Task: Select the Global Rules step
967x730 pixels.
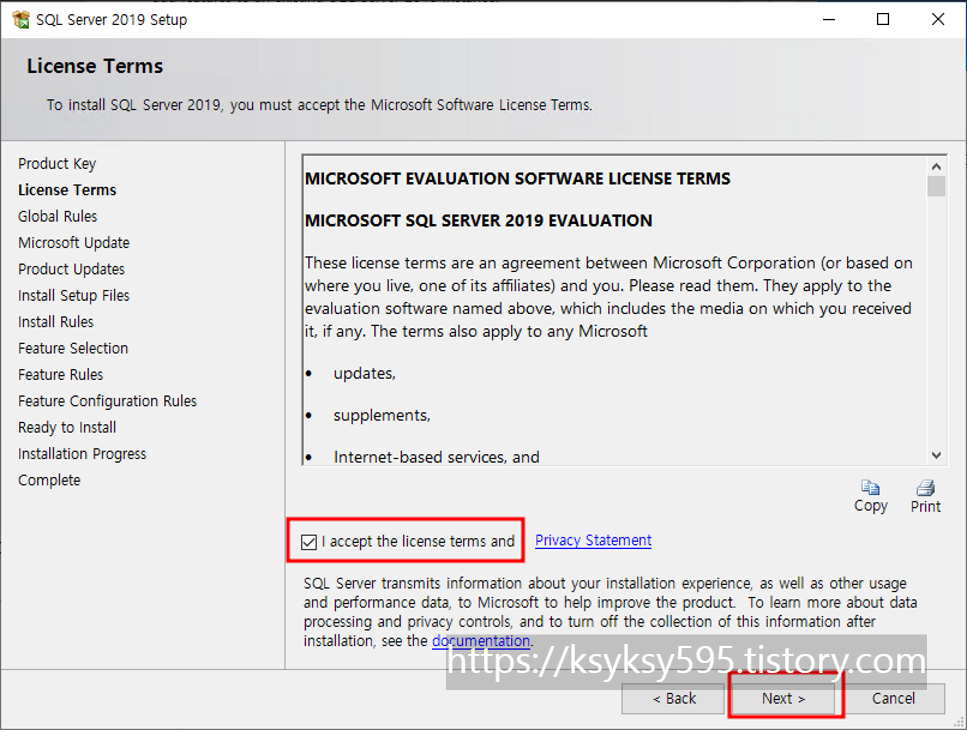Action: [57, 216]
